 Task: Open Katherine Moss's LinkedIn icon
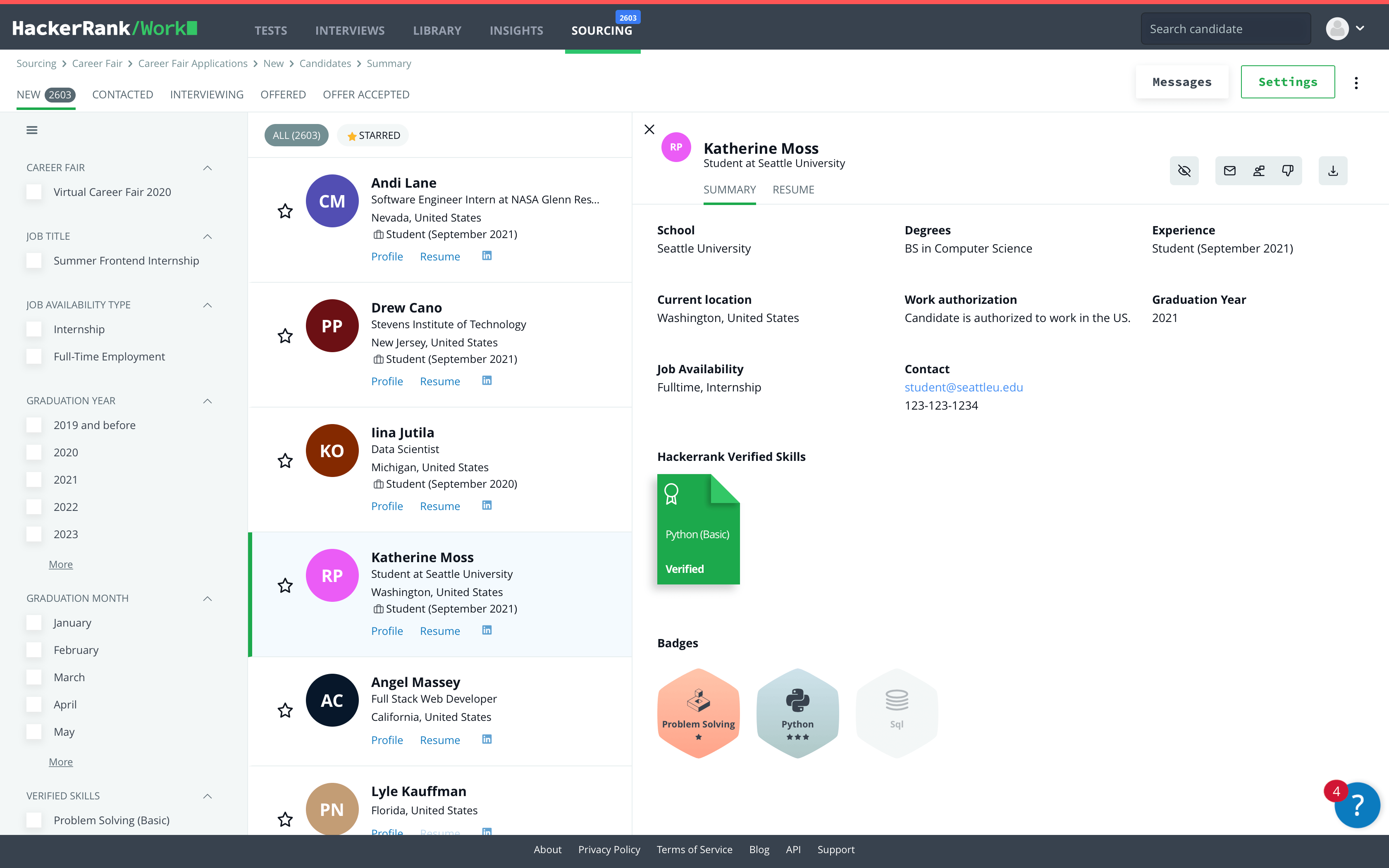(x=487, y=630)
